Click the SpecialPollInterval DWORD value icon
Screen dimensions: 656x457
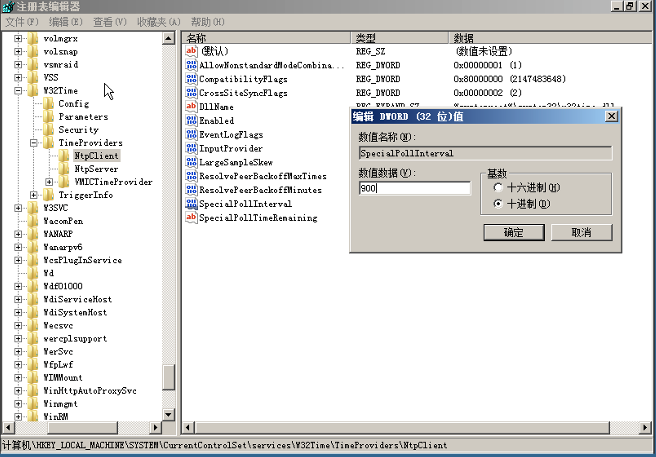(190, 203)
